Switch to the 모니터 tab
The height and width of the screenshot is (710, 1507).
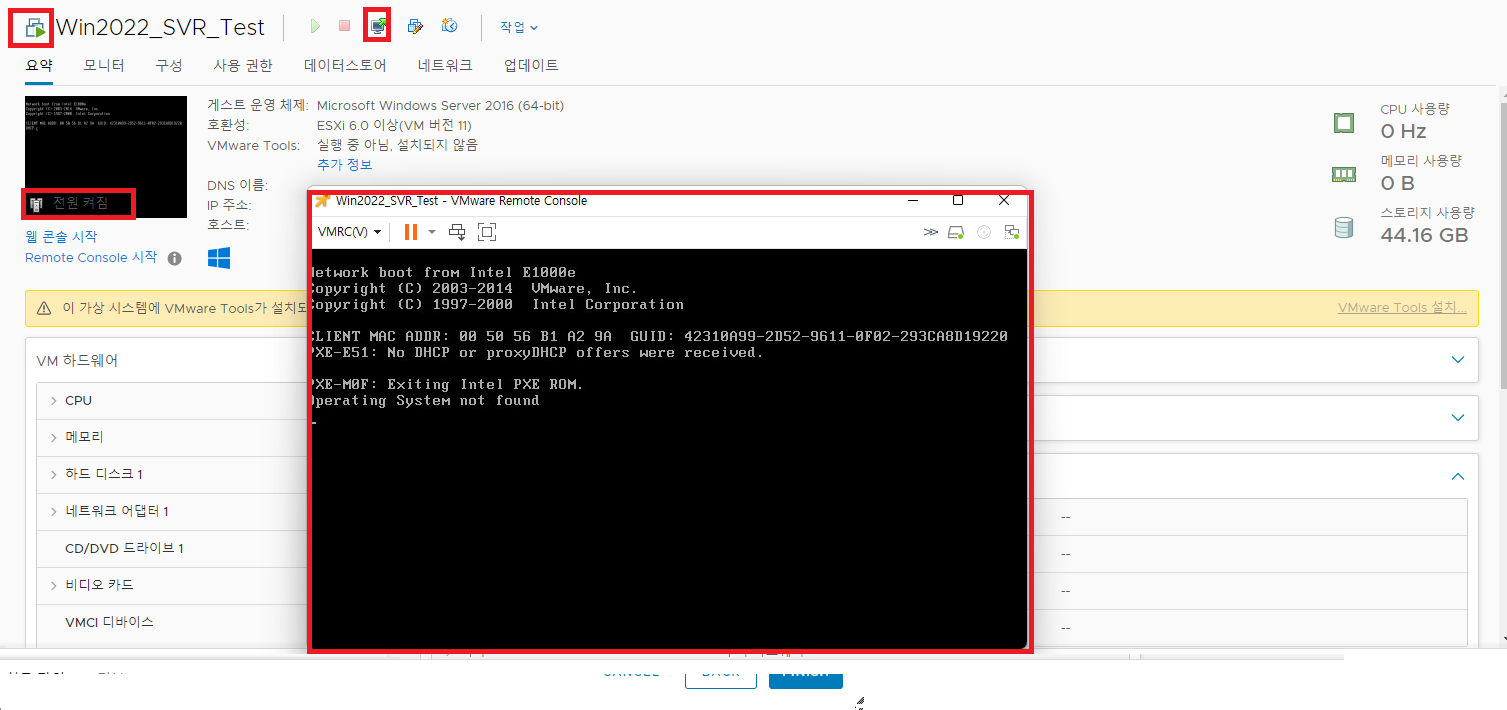tap(104, 66)
